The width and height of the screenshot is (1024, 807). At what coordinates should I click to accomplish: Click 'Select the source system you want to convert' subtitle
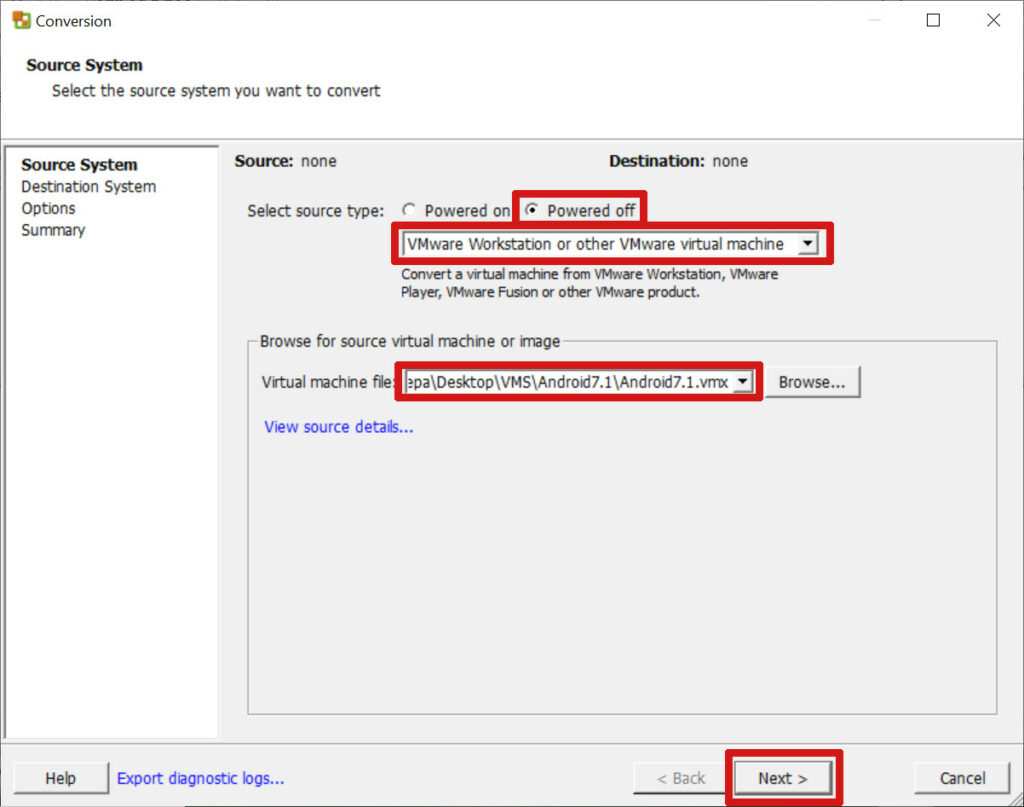(216, 91)
